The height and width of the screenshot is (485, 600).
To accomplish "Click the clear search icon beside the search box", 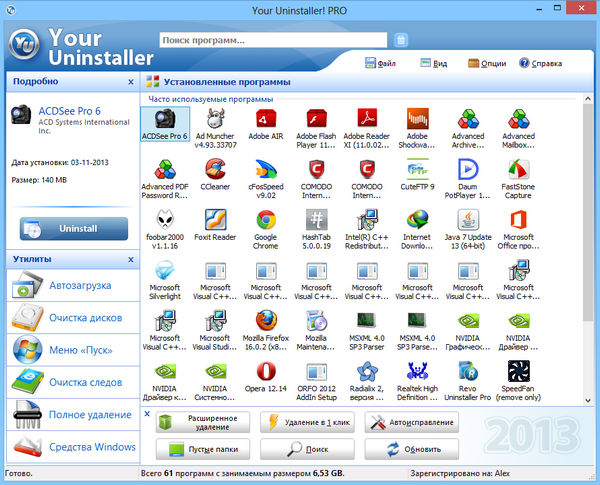I will (x=401, y=41).
